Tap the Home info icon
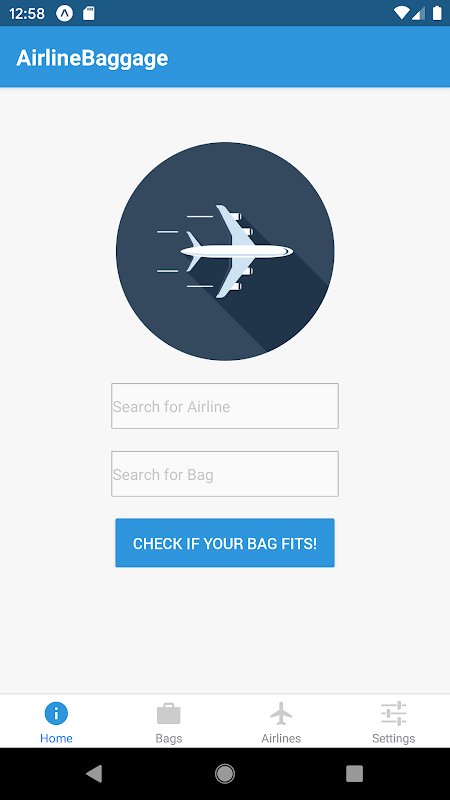The width and height of the screenshot is (450, 800). [56, 713]
